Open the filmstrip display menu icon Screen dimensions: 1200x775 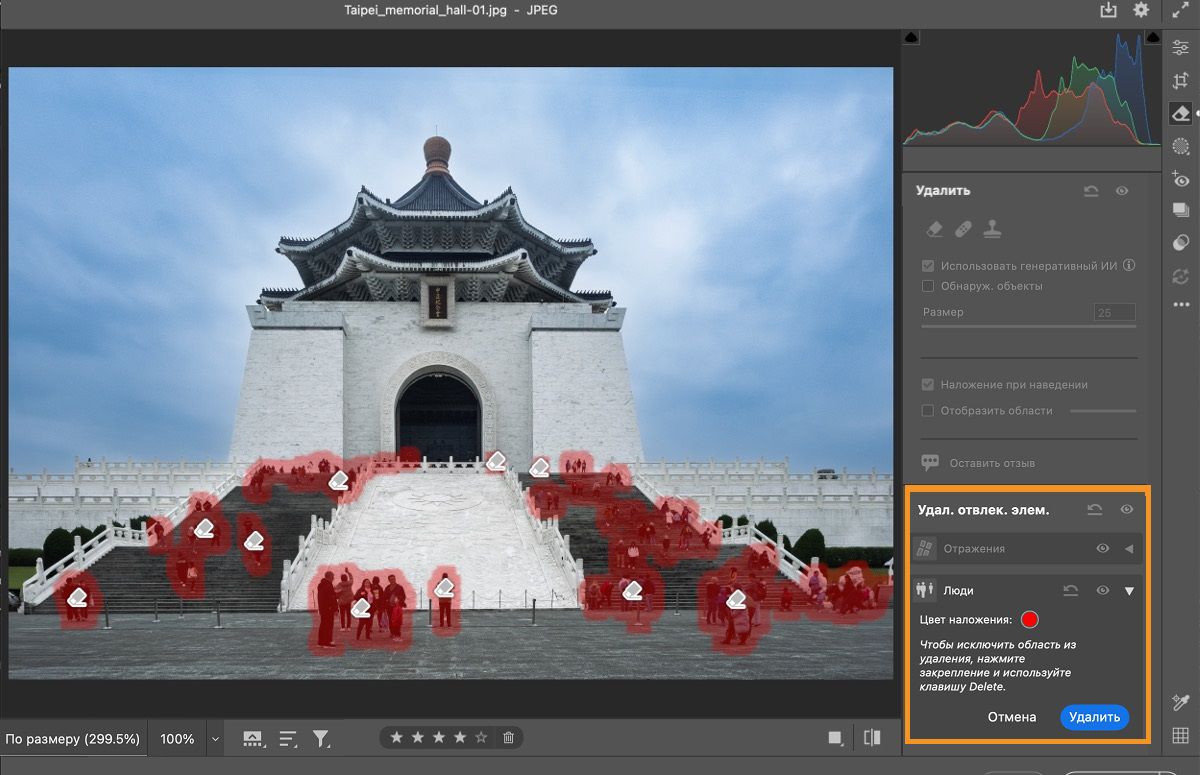click(253, 739)
